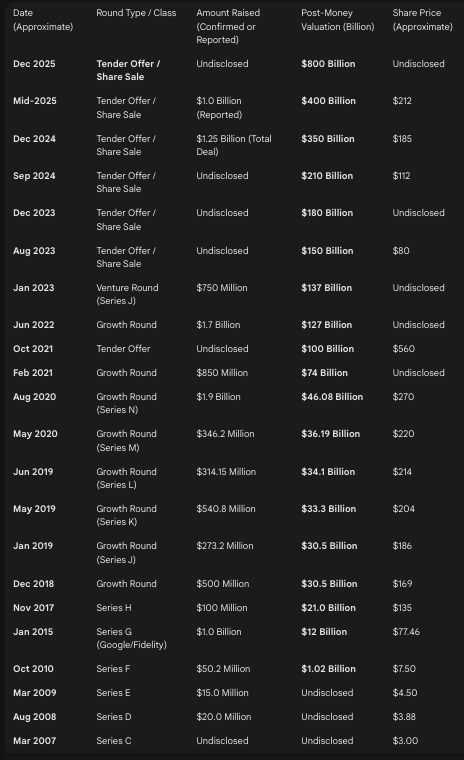This screenshot has height=760, width=464.
Task: Click the Venture Round (Series J) cell
Action: 127,294
